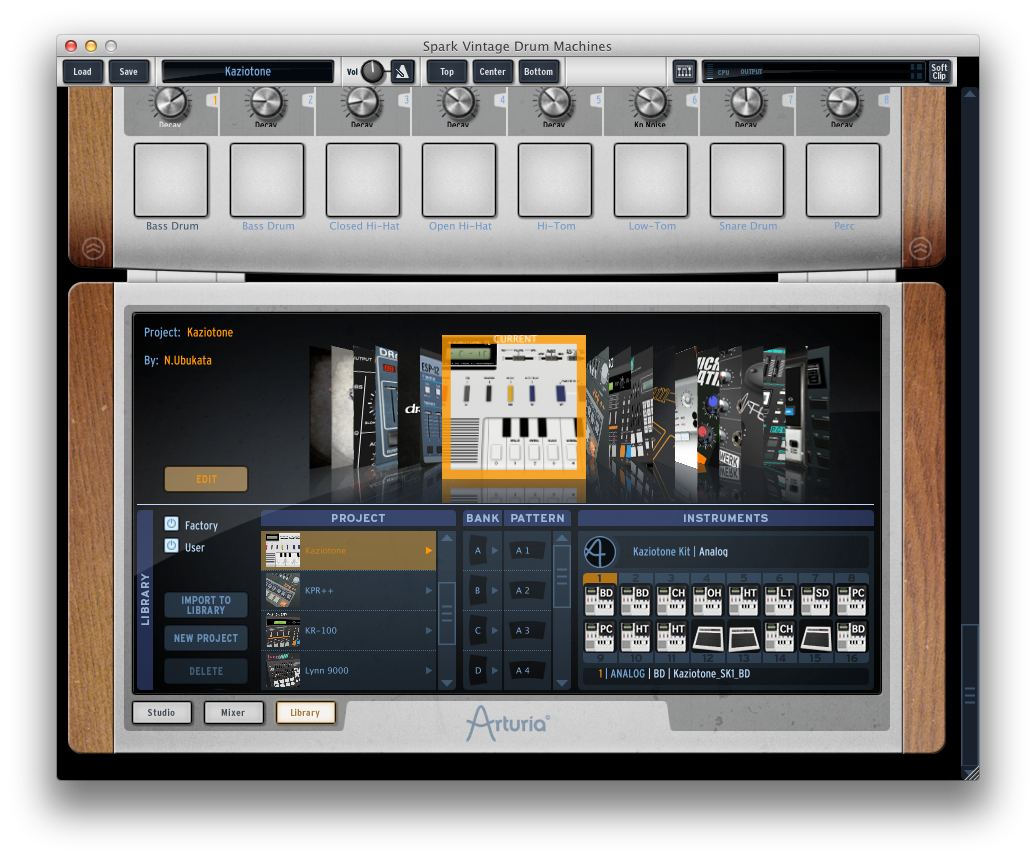Select instrument slot 4 OH
The height and width of the screenshot is (859, 1036).
[x=708, y=600]
